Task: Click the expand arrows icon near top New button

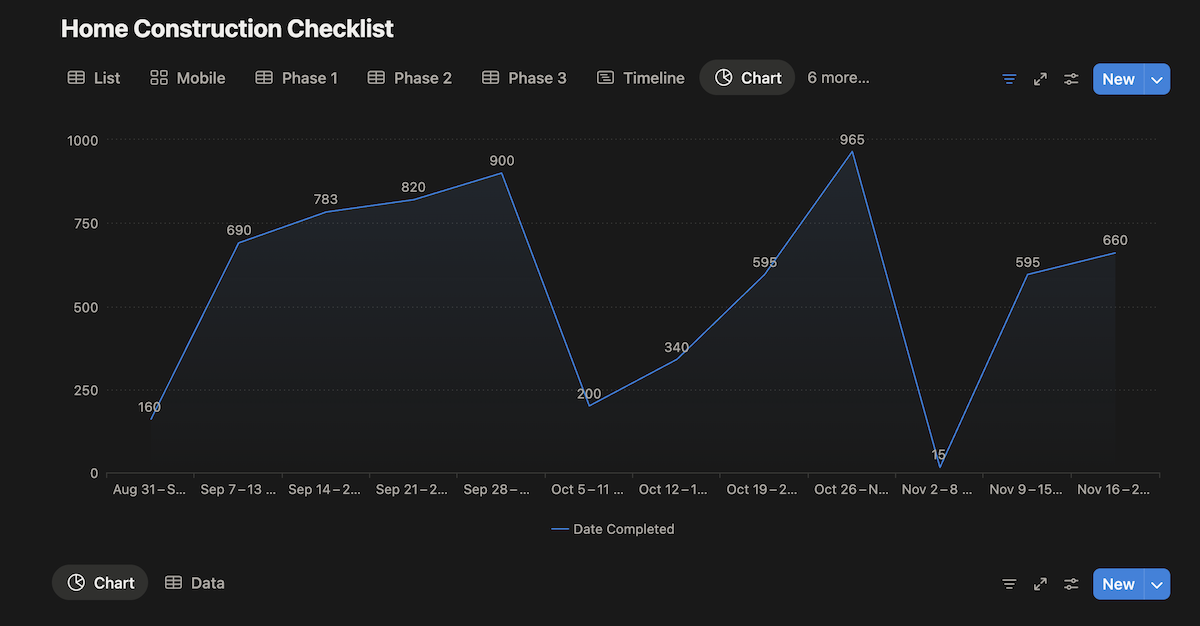Action: [1040, 78]
